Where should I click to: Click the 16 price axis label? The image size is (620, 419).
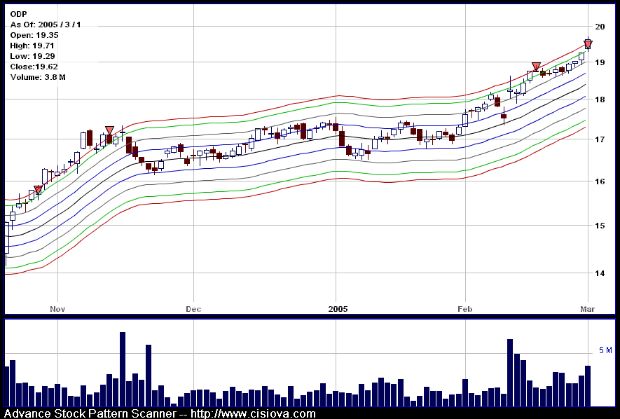[x=600, y=181]
